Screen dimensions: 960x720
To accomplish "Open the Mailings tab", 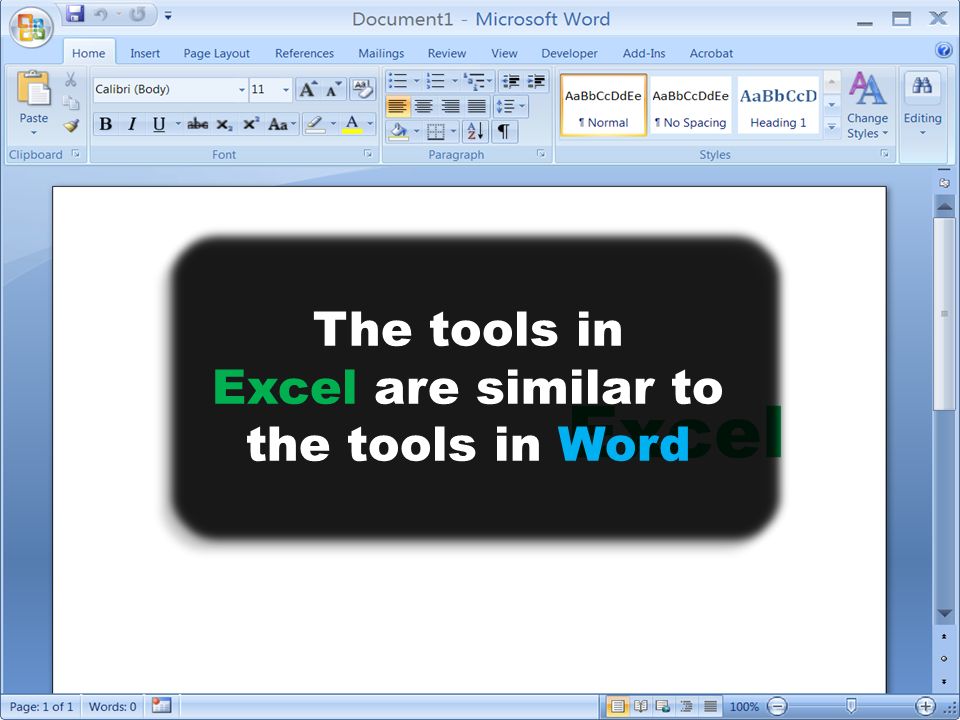I will [x=381, y=53].
